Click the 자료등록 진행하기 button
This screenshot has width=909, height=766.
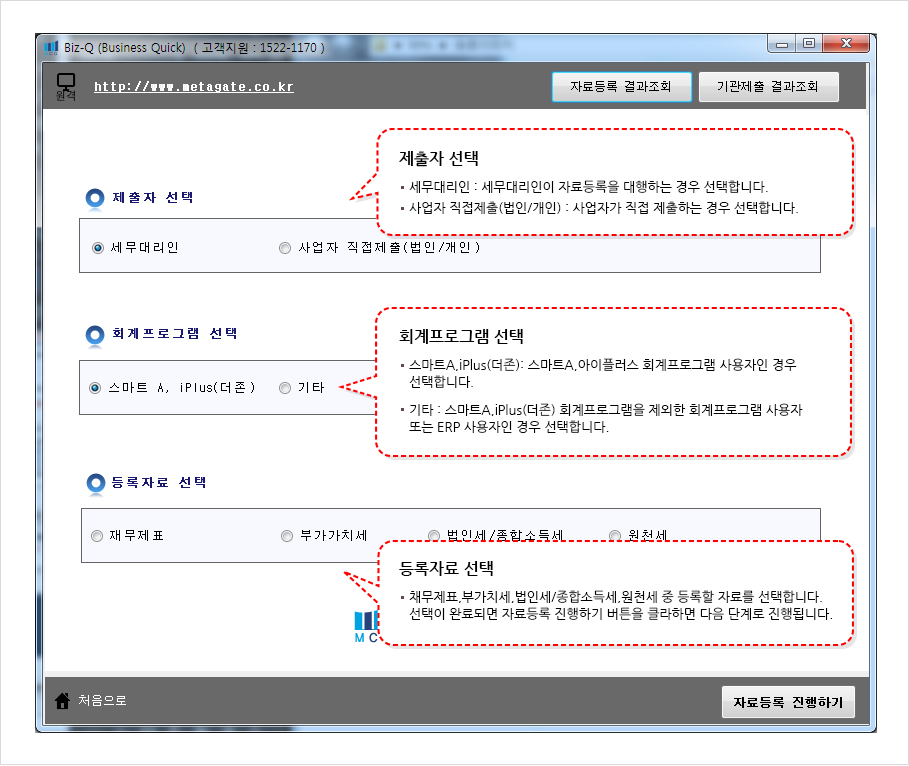[788, 702]
